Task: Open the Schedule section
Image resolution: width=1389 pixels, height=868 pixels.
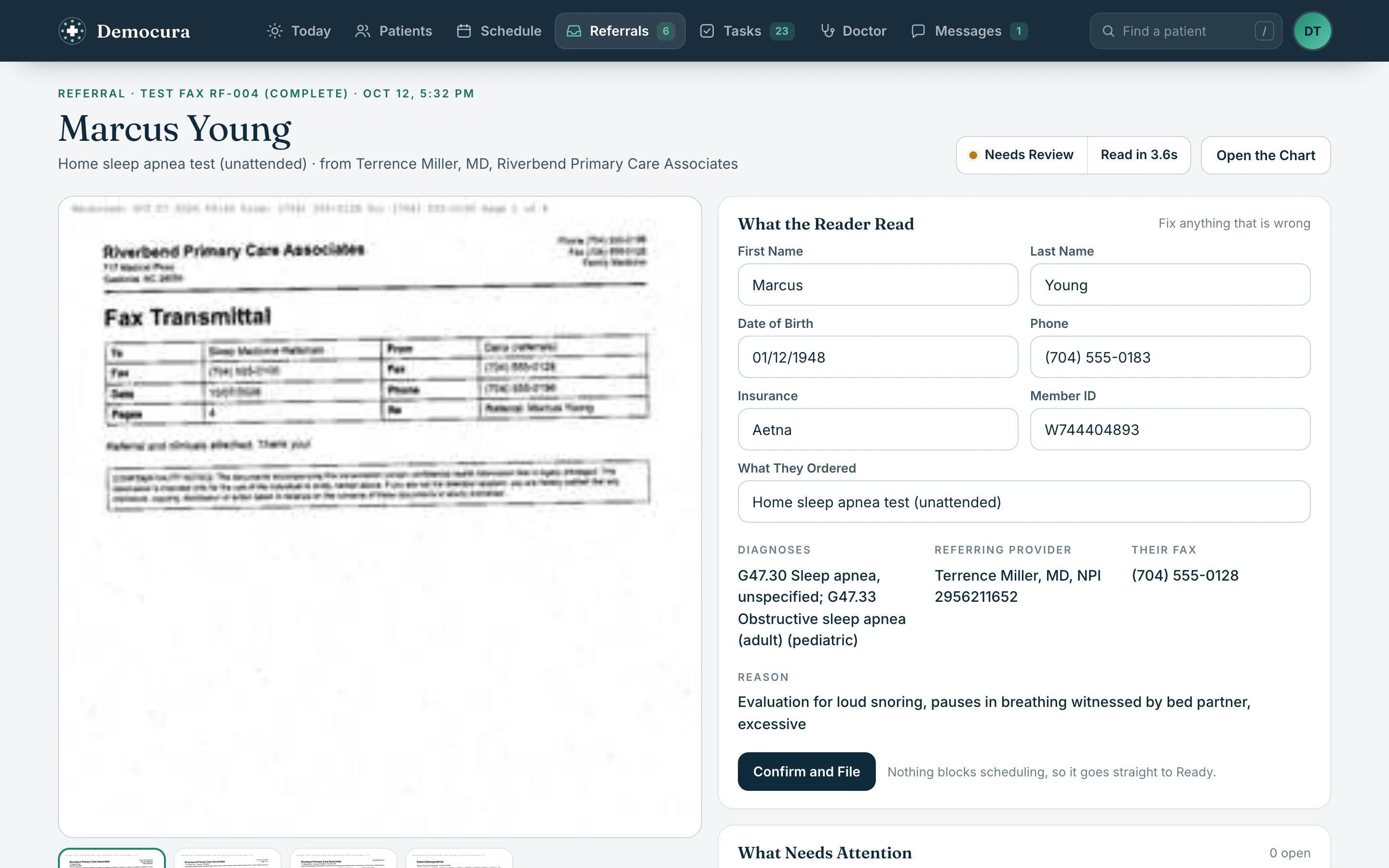Action: (x=499, y=31)
